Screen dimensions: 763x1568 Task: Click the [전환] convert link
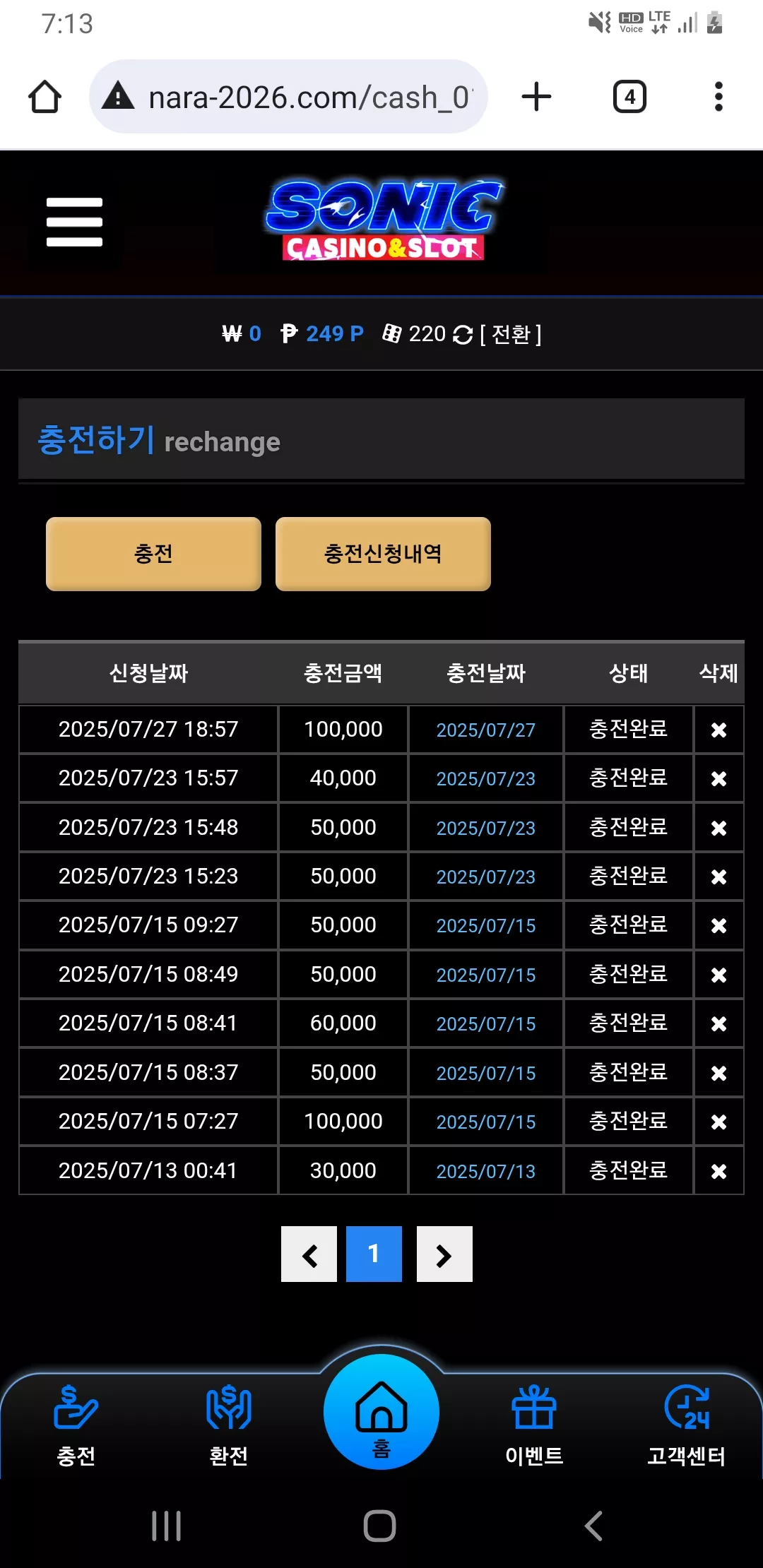[511, 334]
